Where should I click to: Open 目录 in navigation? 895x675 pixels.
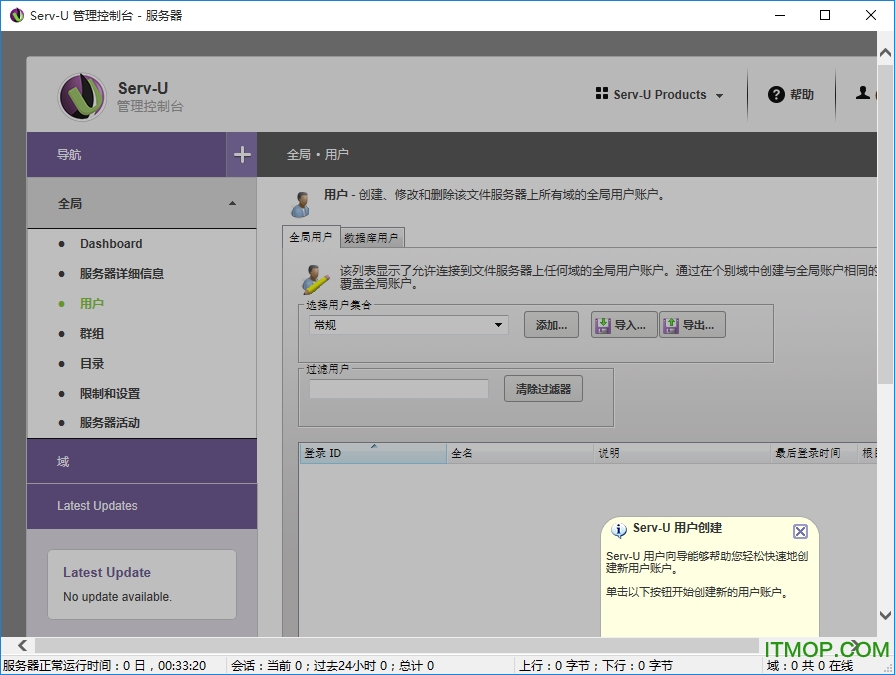tap(92, 363)
